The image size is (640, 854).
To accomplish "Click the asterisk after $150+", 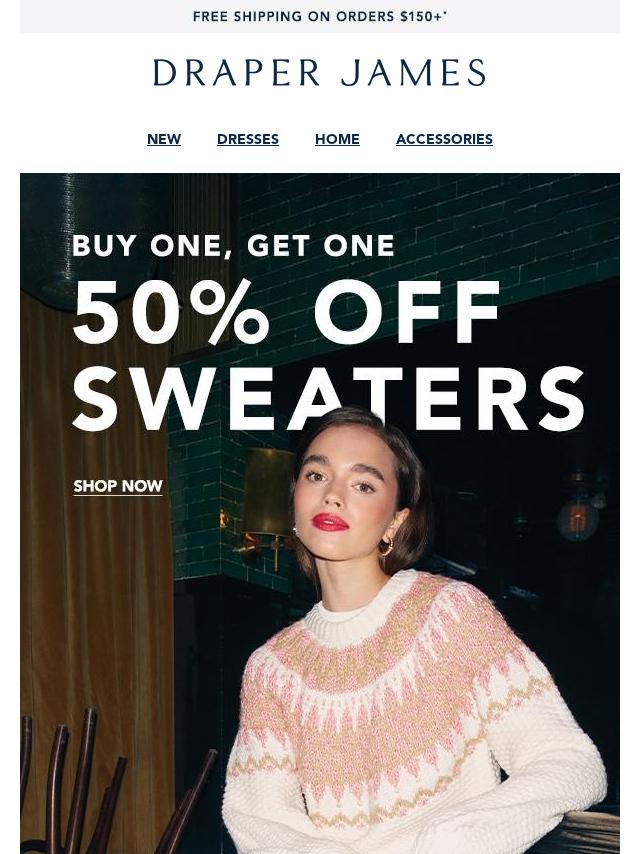I will click(446, 13).
